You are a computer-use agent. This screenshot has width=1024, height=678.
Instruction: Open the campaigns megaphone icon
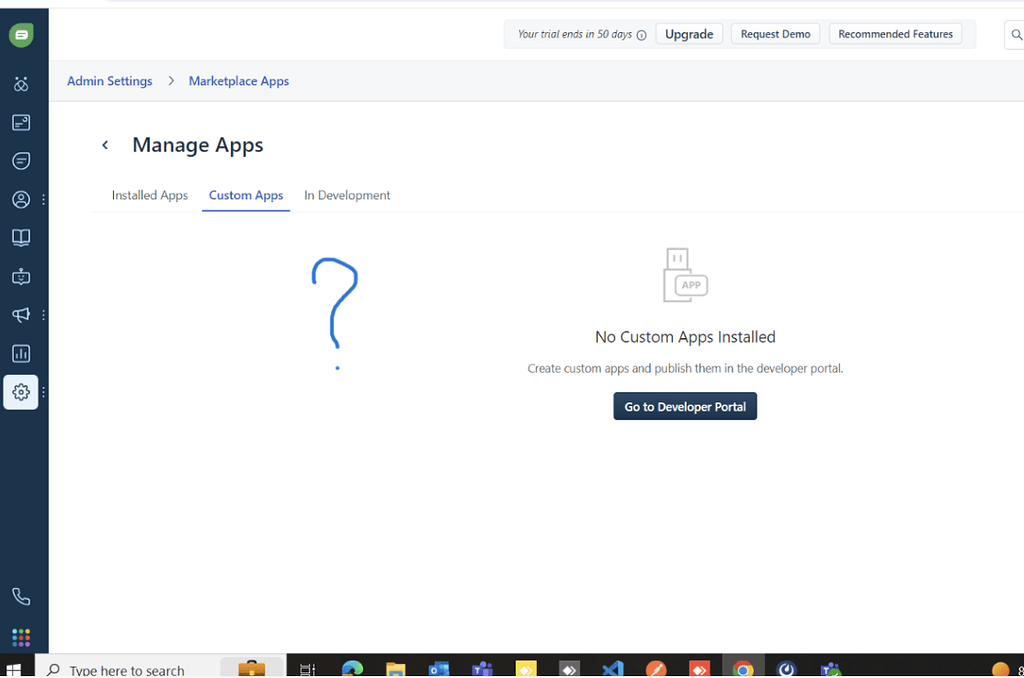(x=21, y=314)
